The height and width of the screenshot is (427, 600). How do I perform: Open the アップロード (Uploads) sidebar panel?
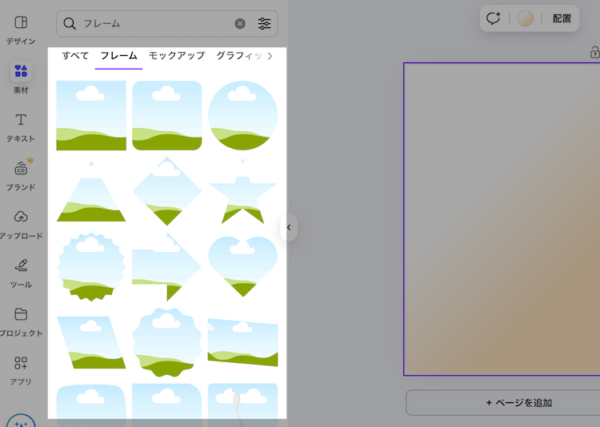21,225
